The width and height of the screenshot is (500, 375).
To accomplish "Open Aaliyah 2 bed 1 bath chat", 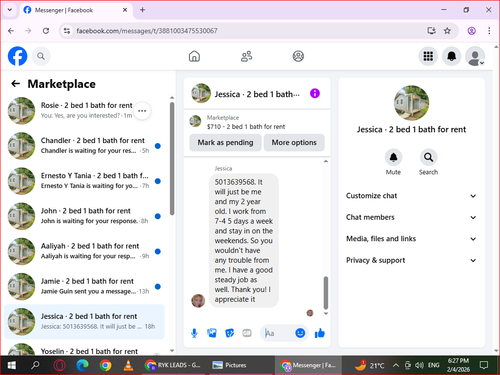I will 84,251.
